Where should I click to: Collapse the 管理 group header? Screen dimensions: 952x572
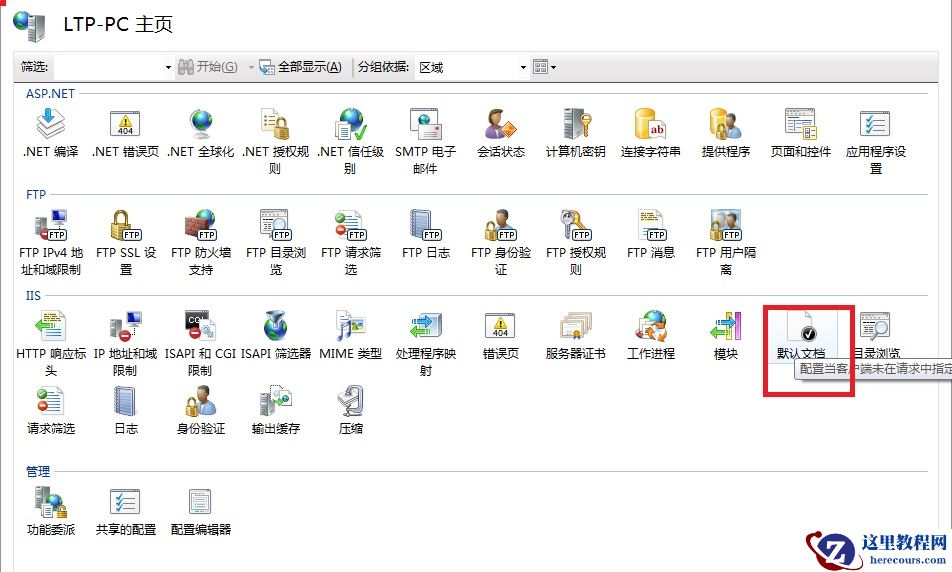pyautogui.click(x=38, y=472)
